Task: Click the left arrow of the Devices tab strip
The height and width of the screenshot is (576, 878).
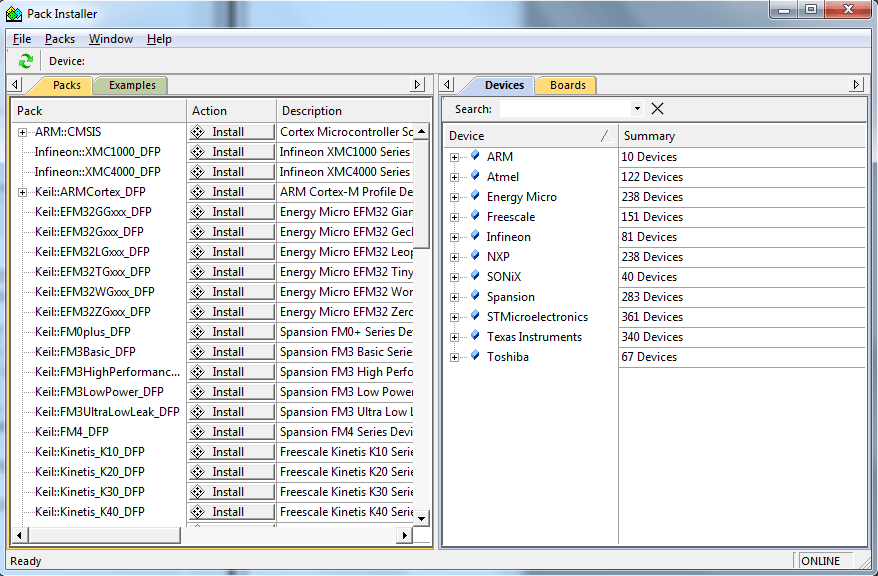Action: click(446, 85)
